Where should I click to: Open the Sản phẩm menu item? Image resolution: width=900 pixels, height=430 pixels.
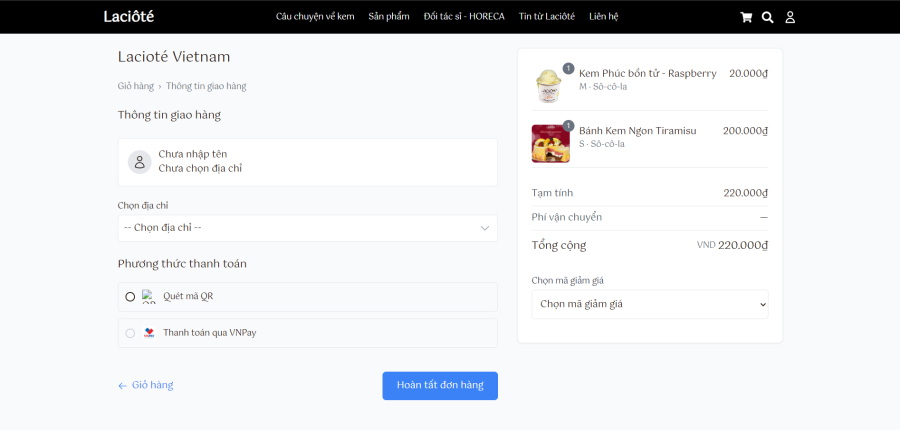[x=389, y=17]
